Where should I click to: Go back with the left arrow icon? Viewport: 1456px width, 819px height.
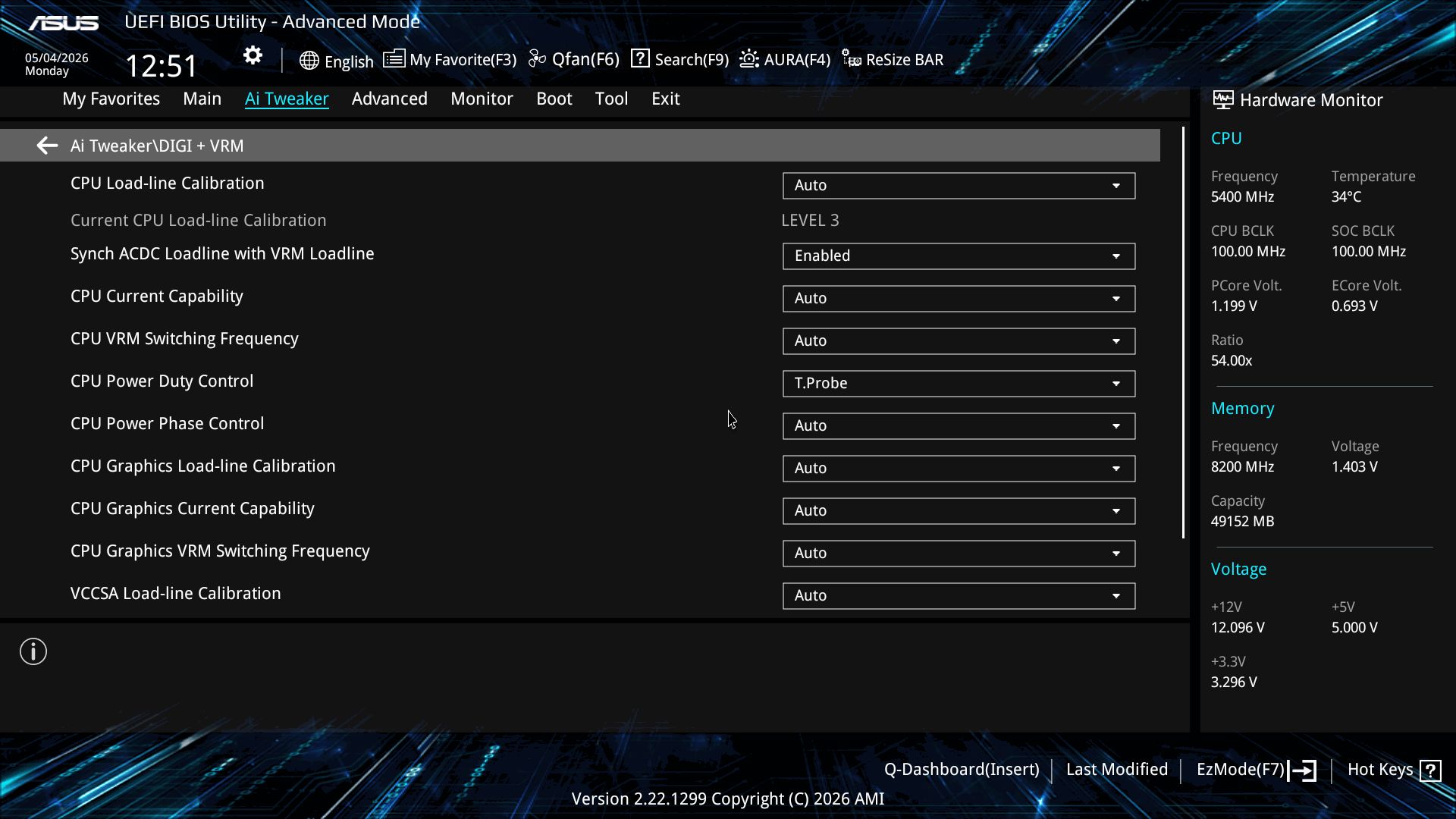pos(47,146)
